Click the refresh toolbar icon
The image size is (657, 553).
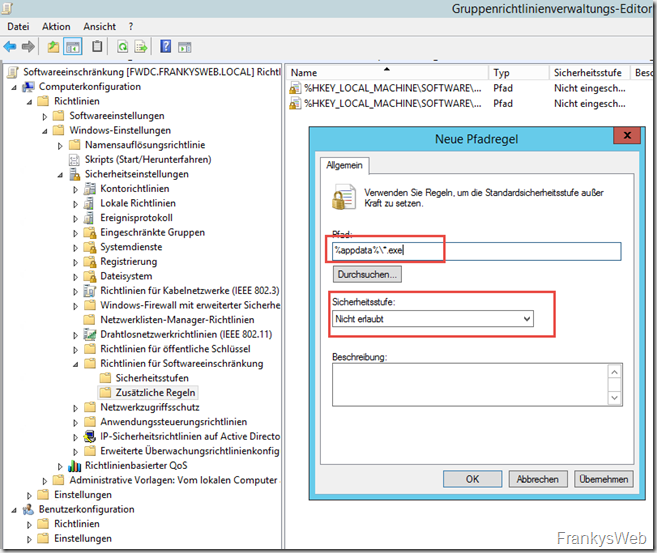click(x=122, y=47)
